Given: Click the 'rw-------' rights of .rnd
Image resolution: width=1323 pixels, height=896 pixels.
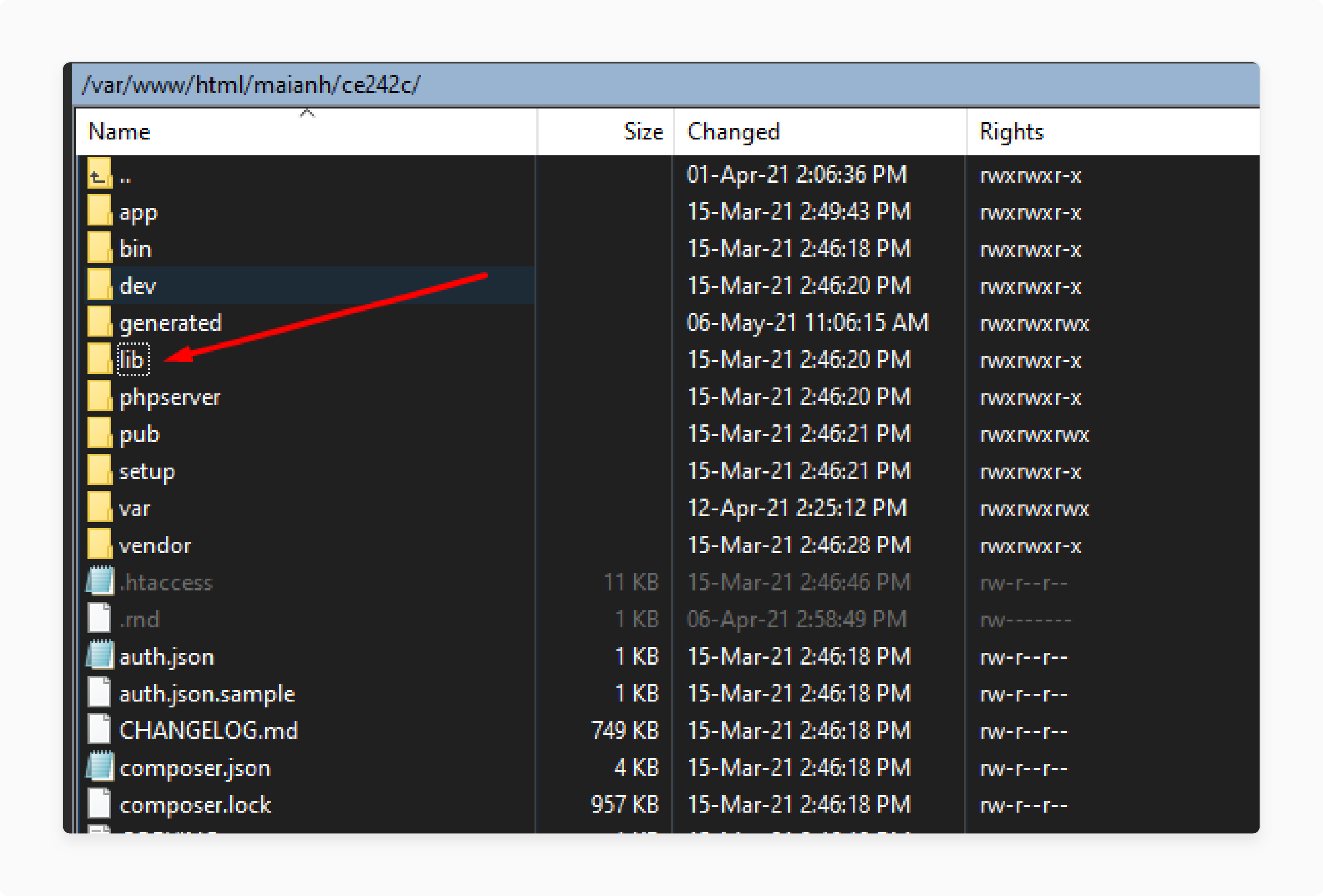Looking at the screenshot, I should pyautogui.click(x=1025, y=620).
